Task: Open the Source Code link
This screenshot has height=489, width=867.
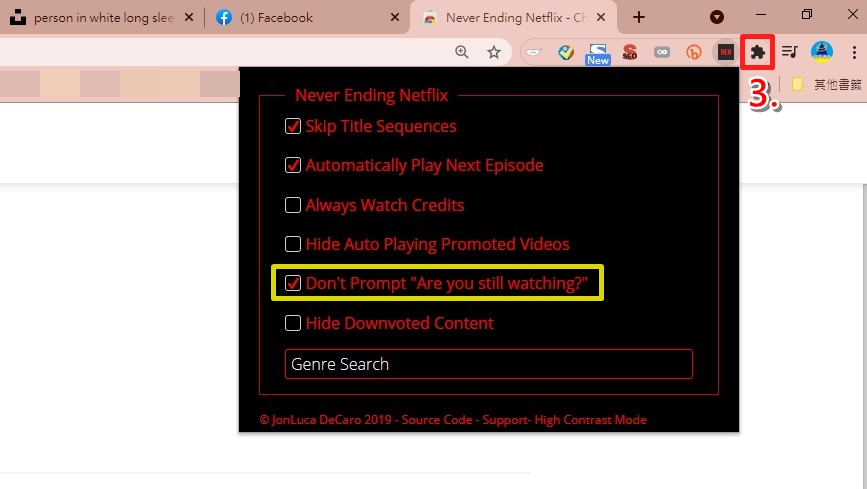Action: coord(437,420)
